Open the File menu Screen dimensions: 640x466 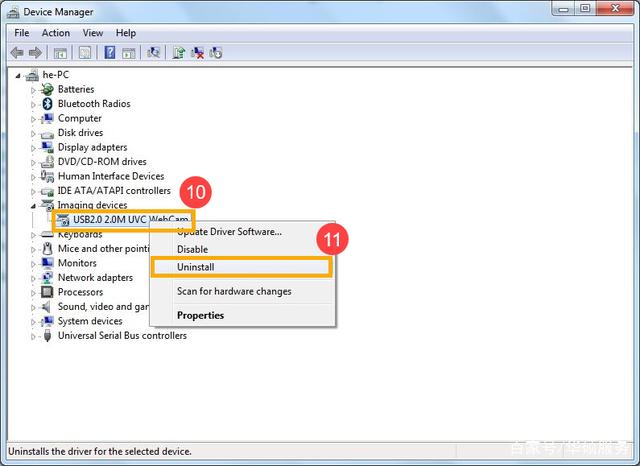22,33
